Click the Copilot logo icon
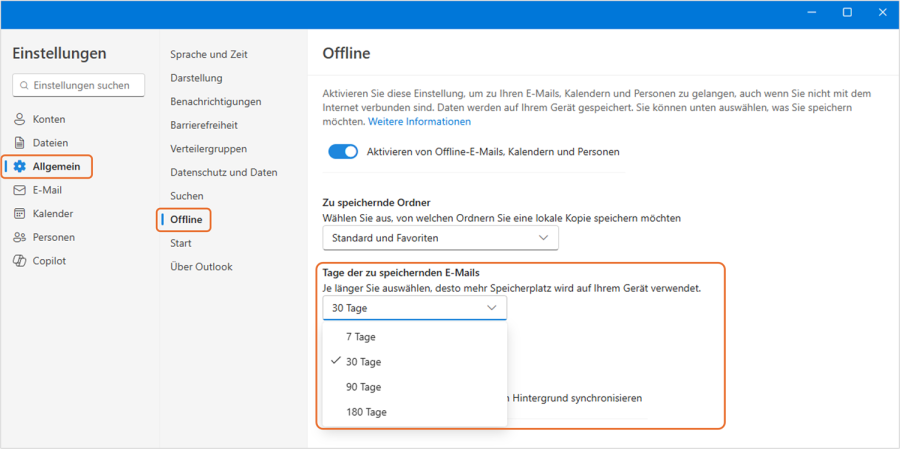The height and width of the screenshot is (449, 900). [20, 261]
